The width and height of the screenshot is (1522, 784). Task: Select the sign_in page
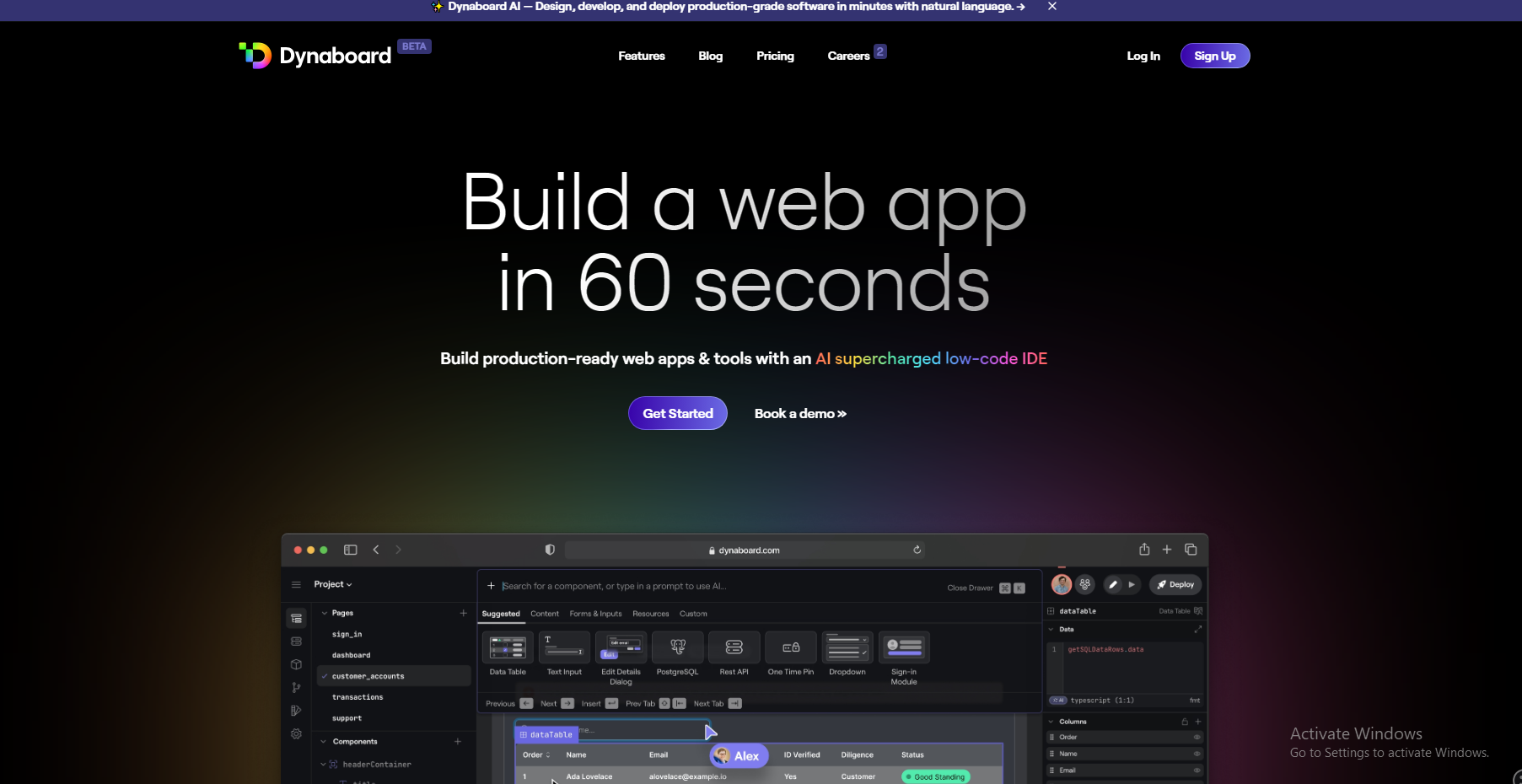pos(347,634)
